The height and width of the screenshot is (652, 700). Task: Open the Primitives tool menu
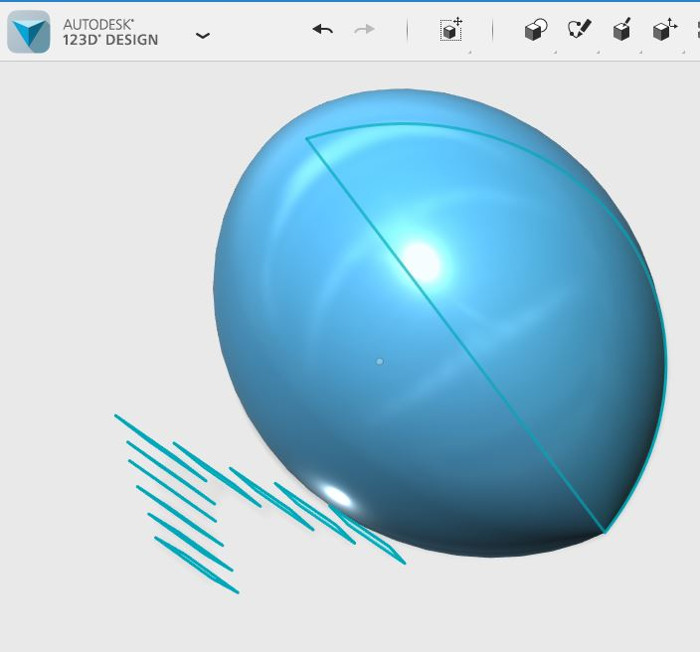(536, 30)
